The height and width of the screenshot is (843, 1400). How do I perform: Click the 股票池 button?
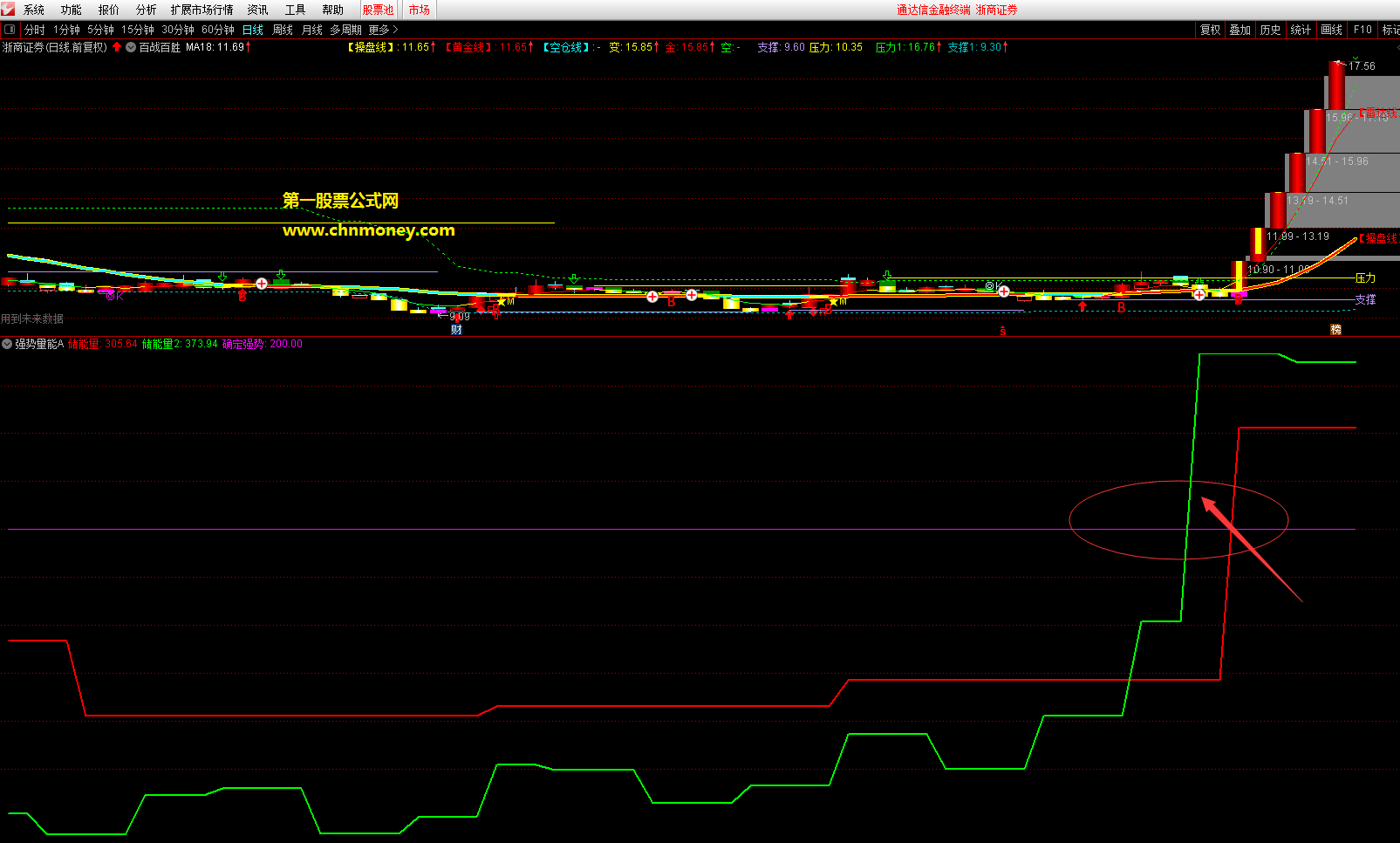tap(378, 10)
